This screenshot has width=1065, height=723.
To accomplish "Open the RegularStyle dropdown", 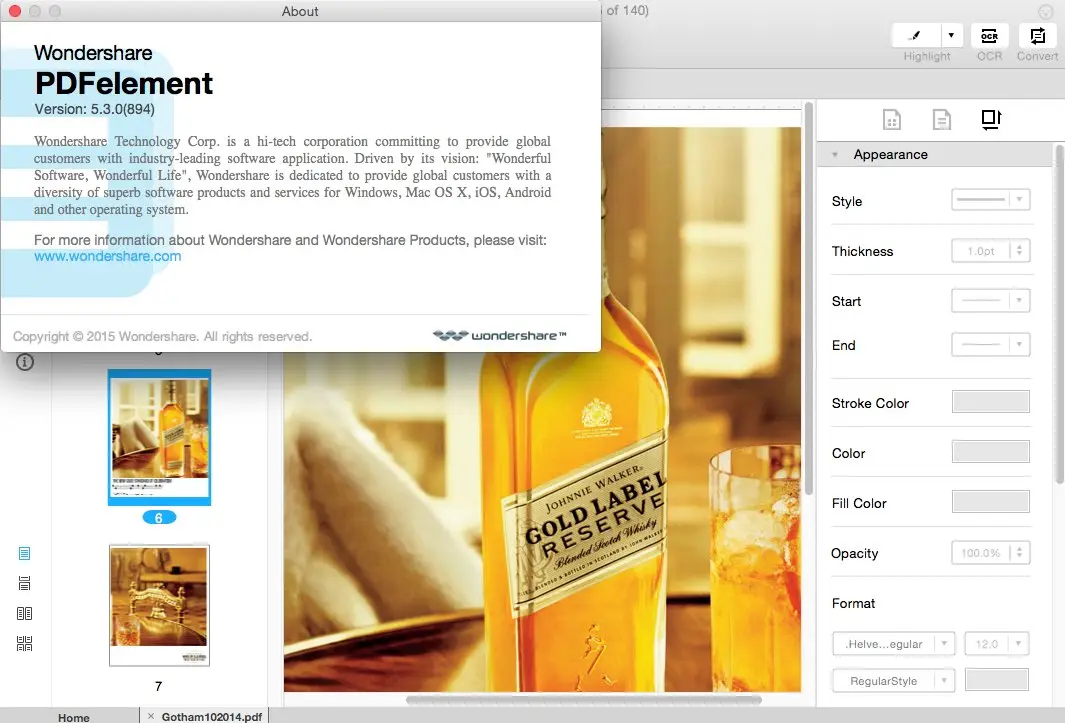I will 893,680.
